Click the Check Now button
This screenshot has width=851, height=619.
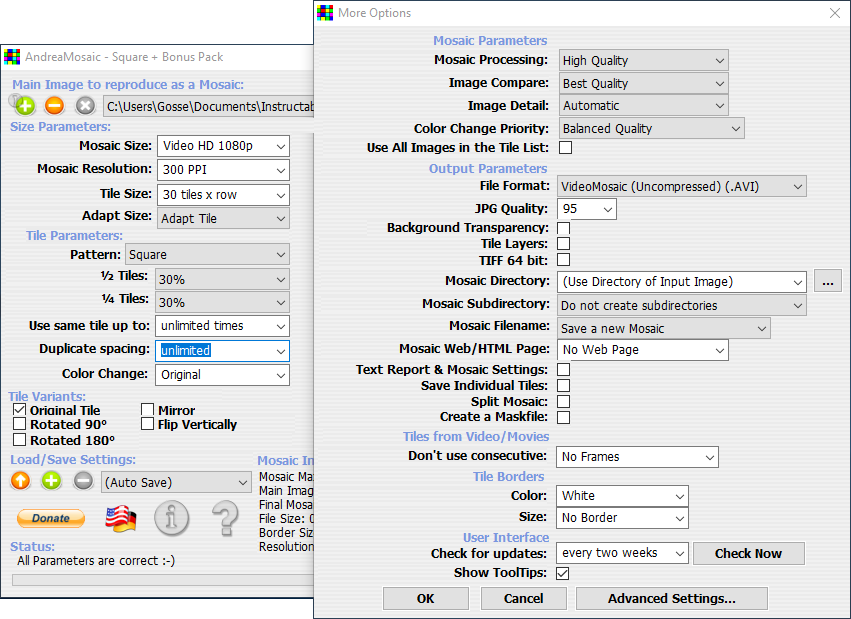748,553
